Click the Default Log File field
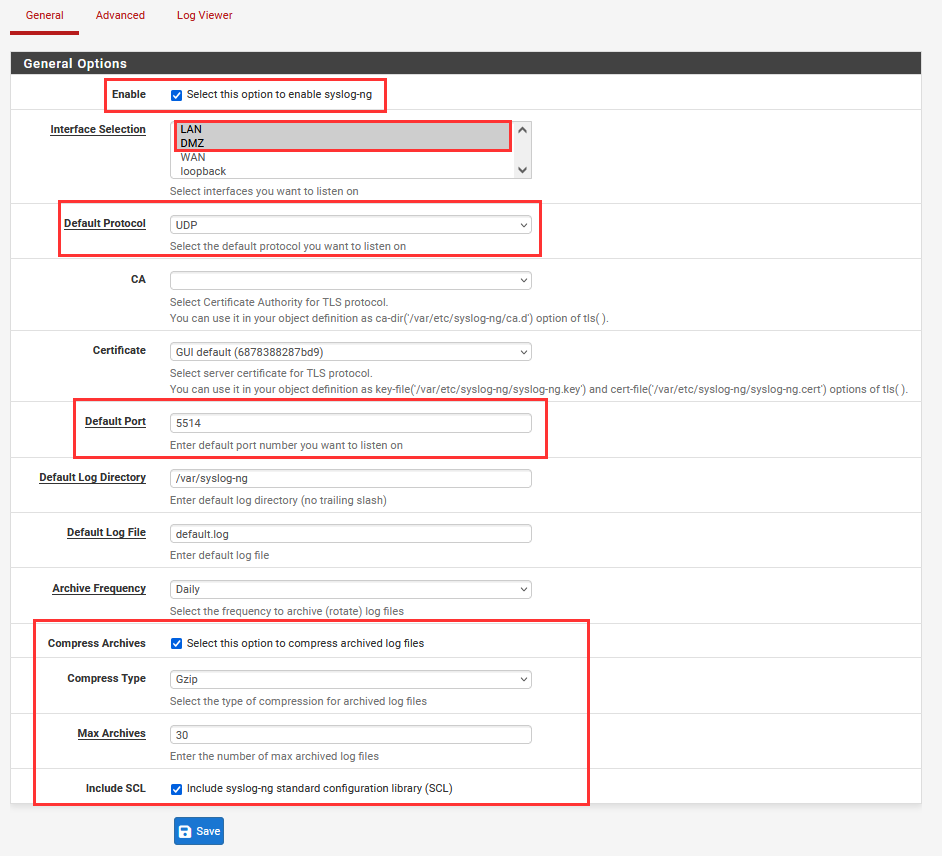942x856 pixels. click(x=350, y=534)
